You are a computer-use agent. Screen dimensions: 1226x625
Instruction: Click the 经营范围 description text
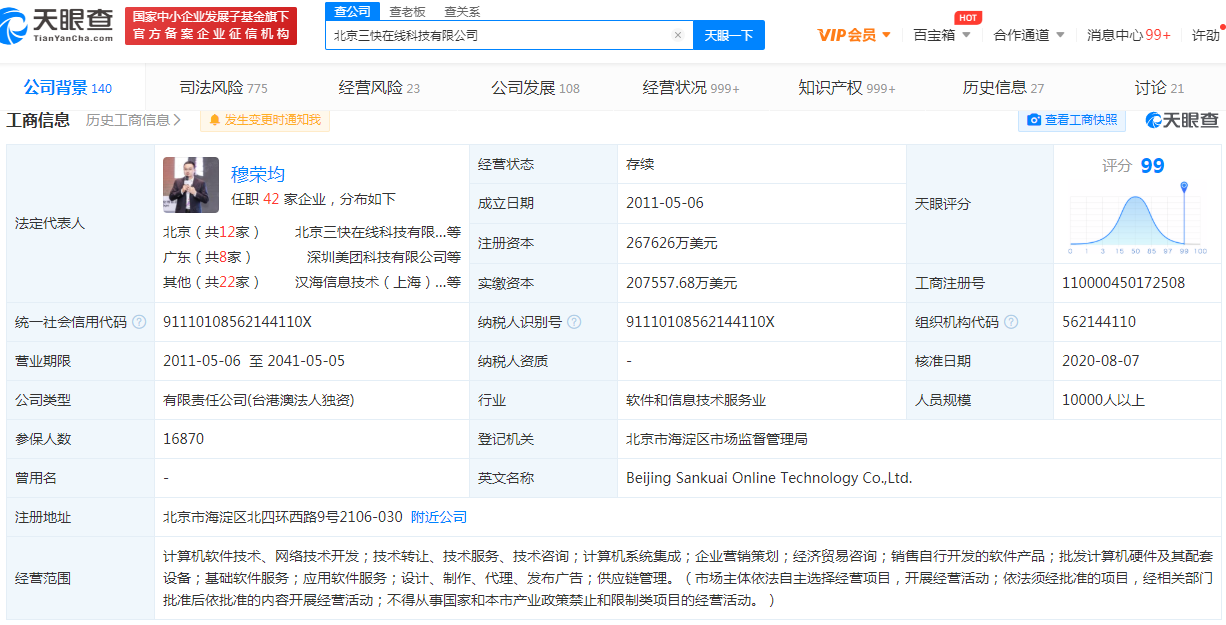coord(689,578)
